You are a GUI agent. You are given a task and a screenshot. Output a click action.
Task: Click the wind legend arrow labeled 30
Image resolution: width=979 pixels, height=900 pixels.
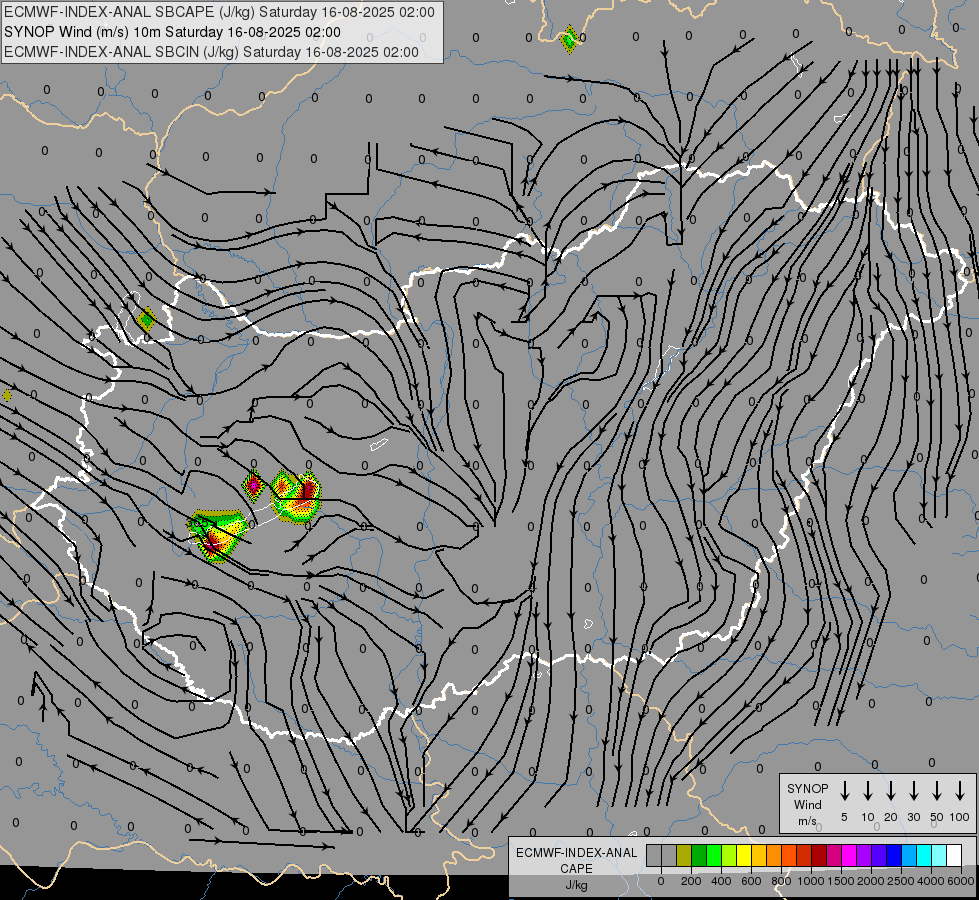tap(913, 791)
